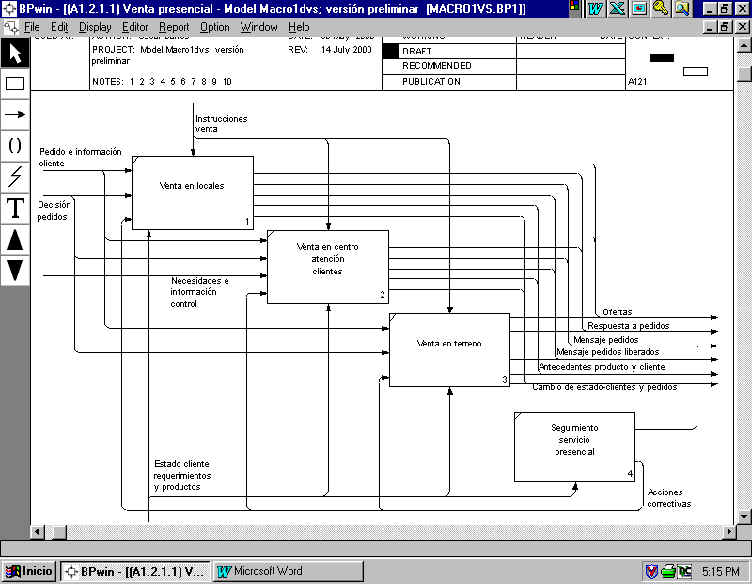This screenshot has height=584, width=752.
Task: Open the Editor menu
Action: [x=135, y=27]
